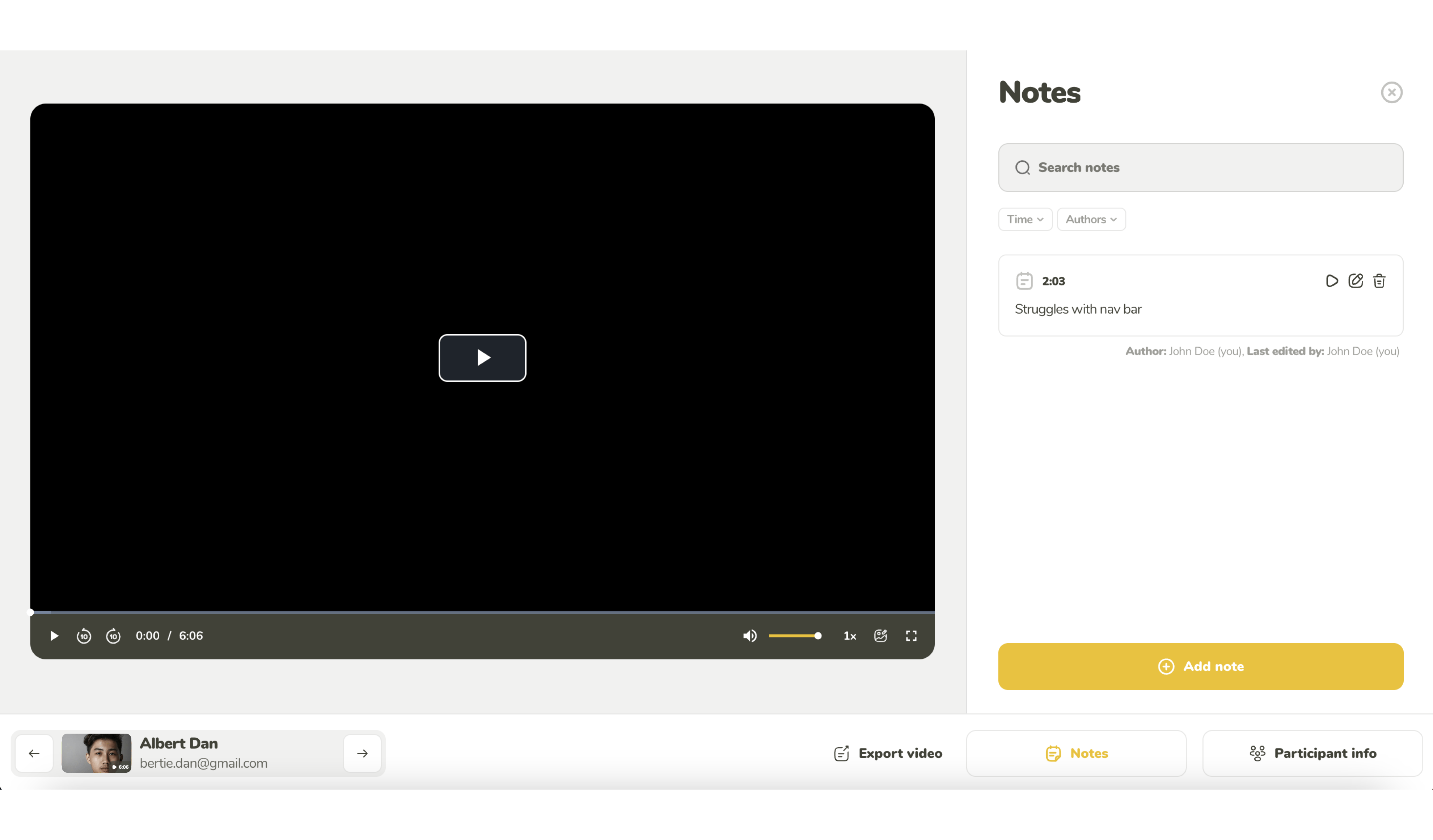Delete the 'Struggles with nav bar' note

[x=1379, y=281]
